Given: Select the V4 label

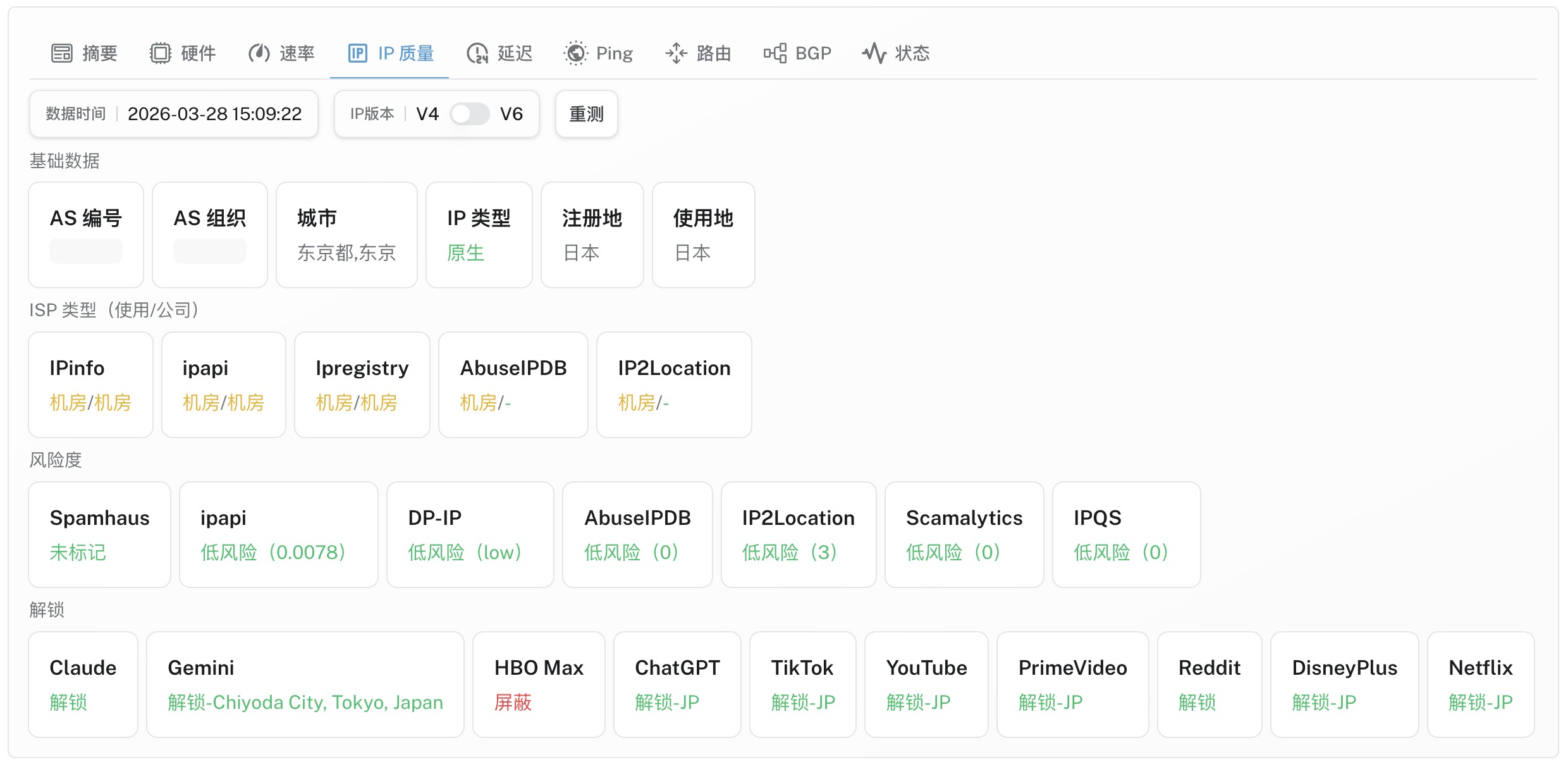Looking at the screenshot, I should [427, 114].
